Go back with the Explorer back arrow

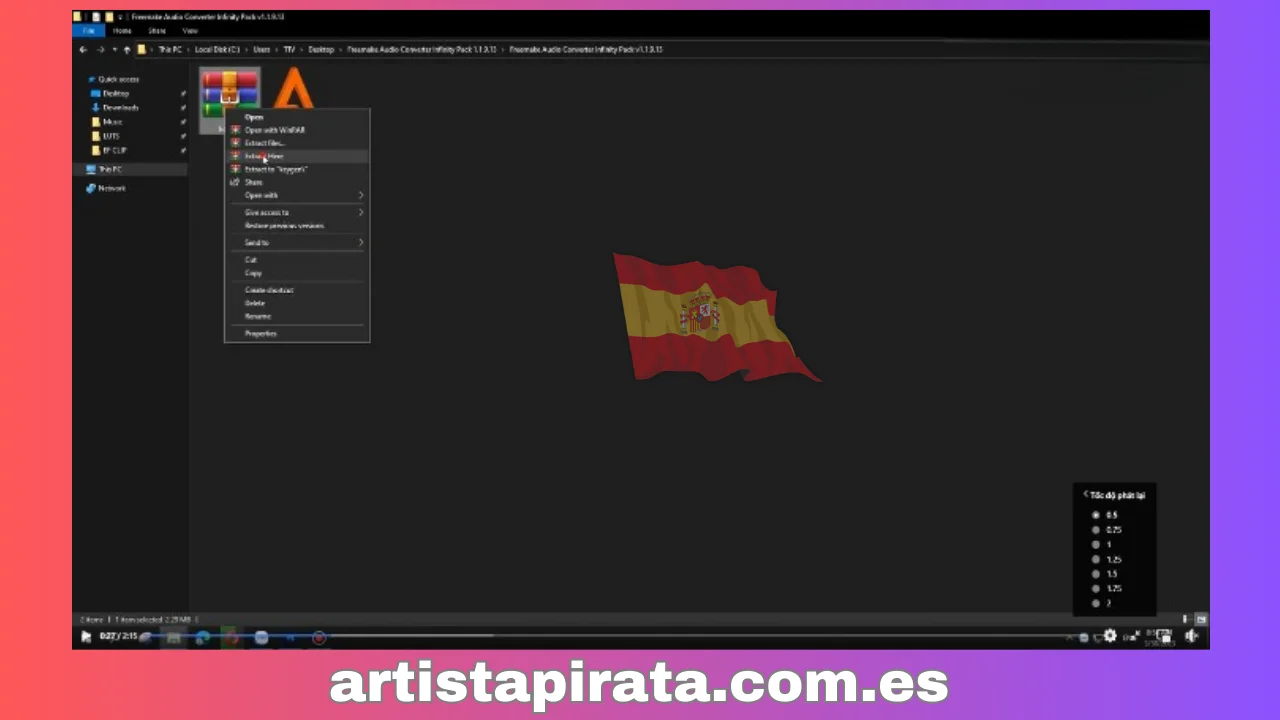click(x=84, y=49)
